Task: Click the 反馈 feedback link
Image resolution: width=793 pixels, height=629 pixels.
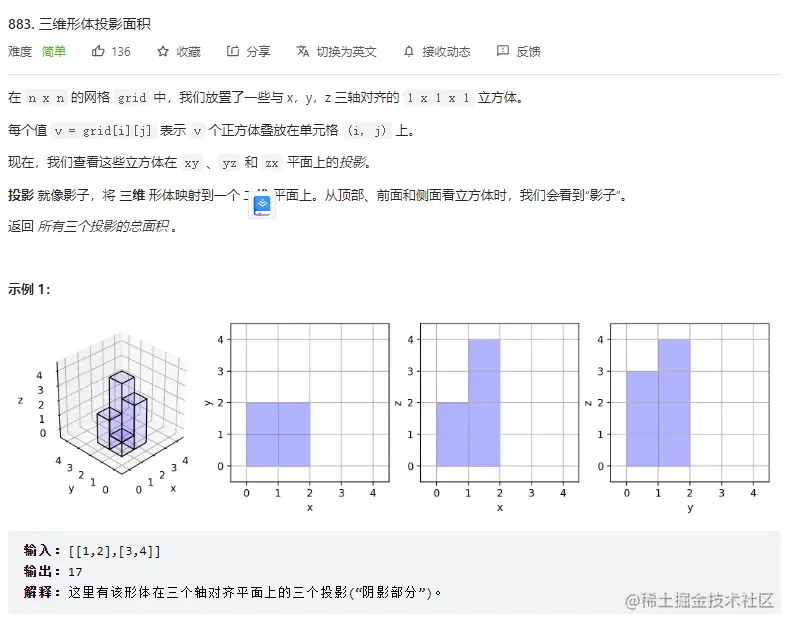Action: [528, 51]
